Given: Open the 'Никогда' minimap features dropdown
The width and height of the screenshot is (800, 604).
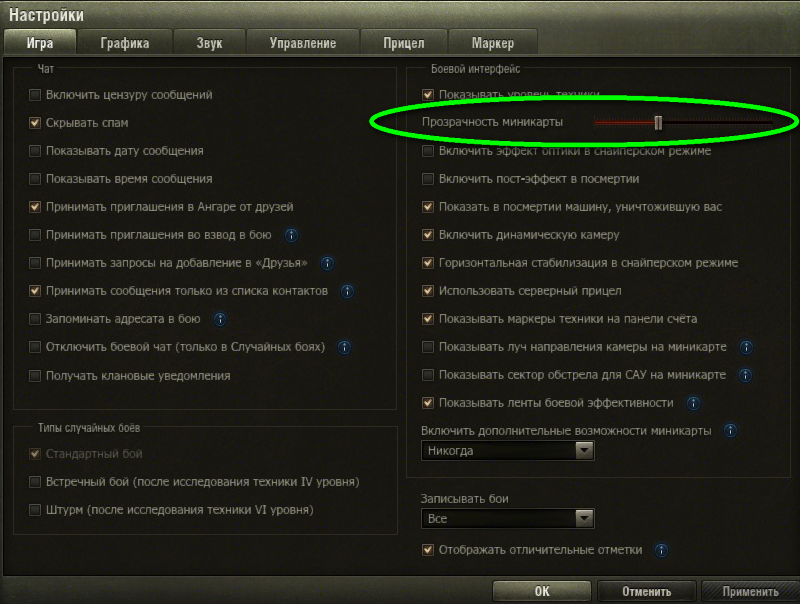Looking at the screenshot, I should [508, 451].
